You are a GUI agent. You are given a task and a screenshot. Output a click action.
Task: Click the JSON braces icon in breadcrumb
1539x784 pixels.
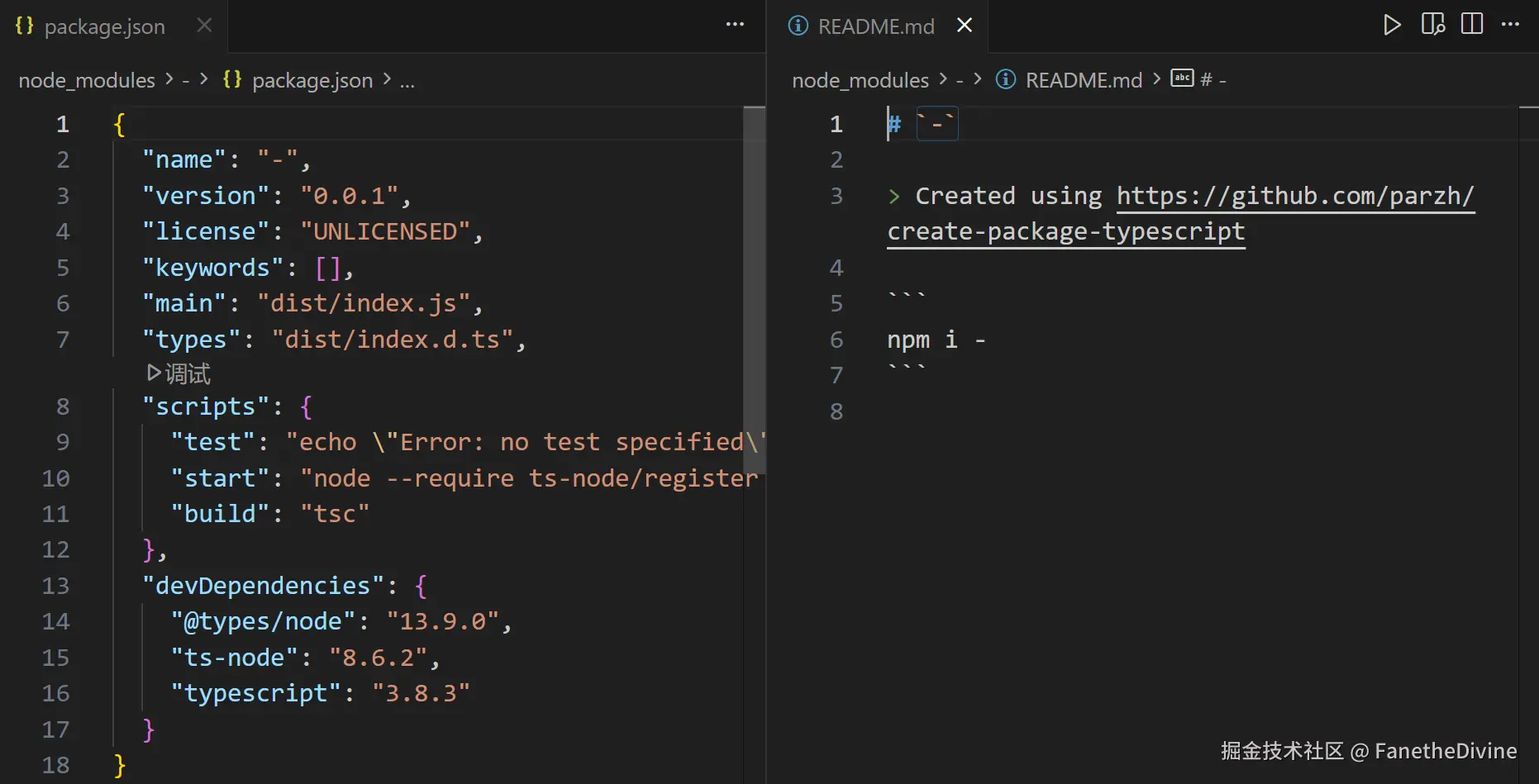tap(232, 79)
